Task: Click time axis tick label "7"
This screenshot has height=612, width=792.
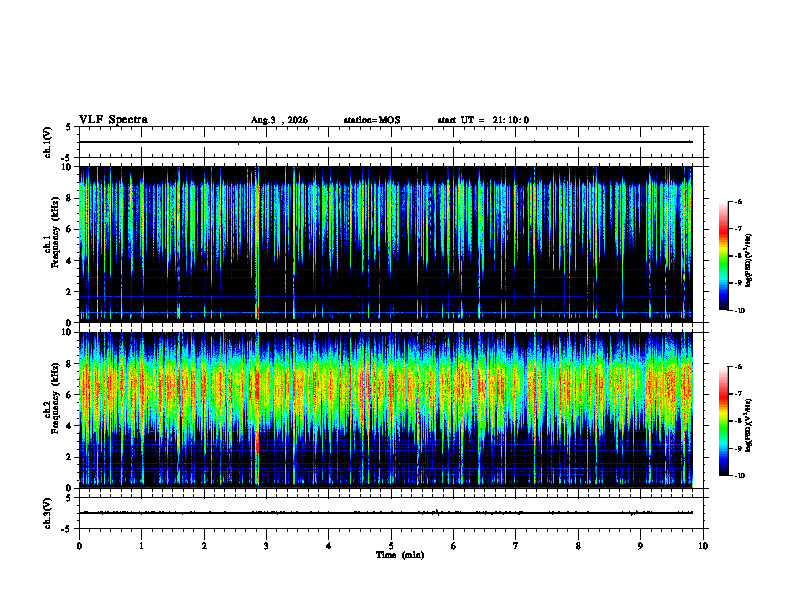Action: [x=516, y=546]
